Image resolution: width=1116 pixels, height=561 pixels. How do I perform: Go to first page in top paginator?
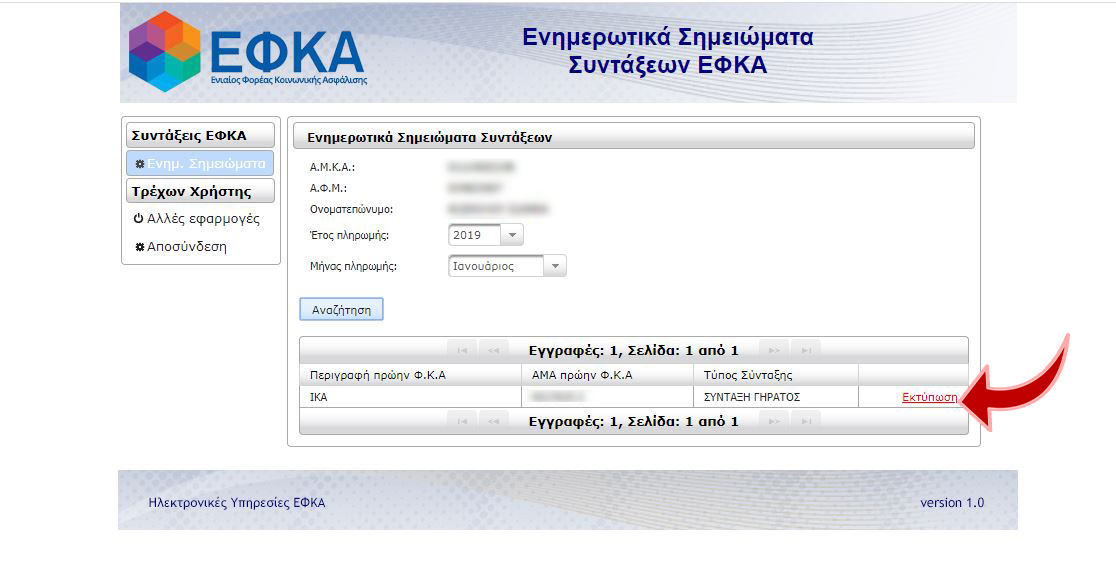click(462, 350)
